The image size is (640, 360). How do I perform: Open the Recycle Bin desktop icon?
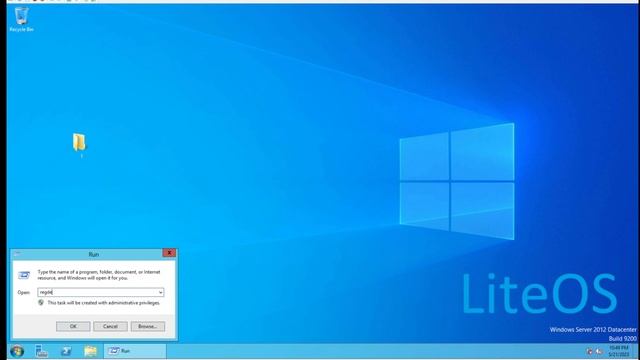pos(21,19)
